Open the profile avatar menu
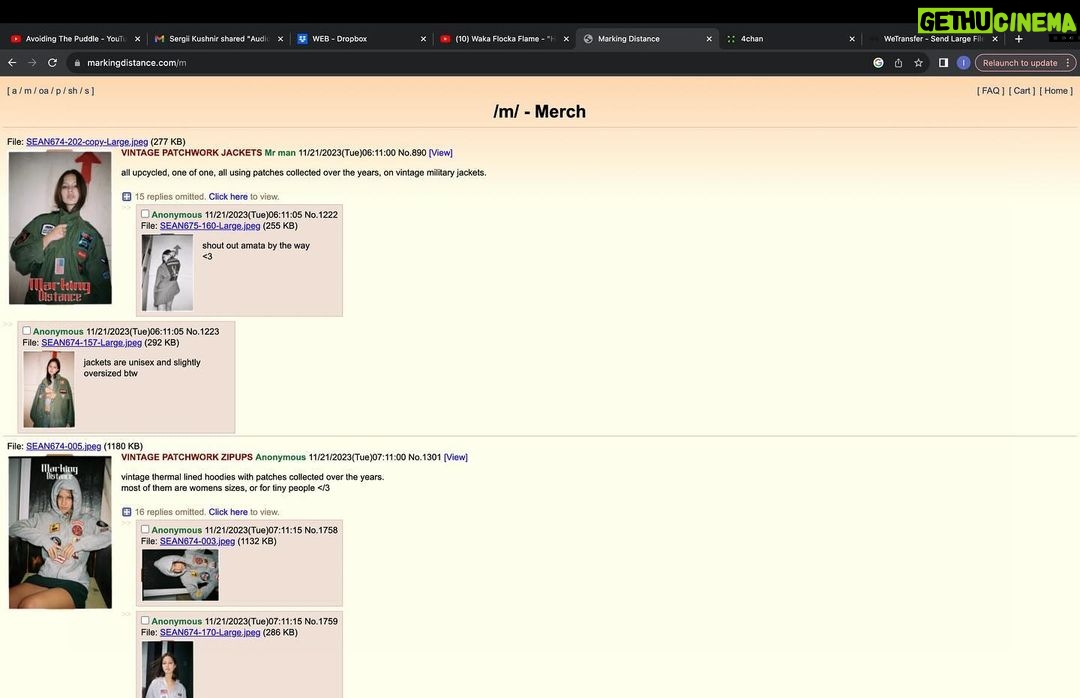Screen dimensions: 1080x698 [x=964, y=63]
